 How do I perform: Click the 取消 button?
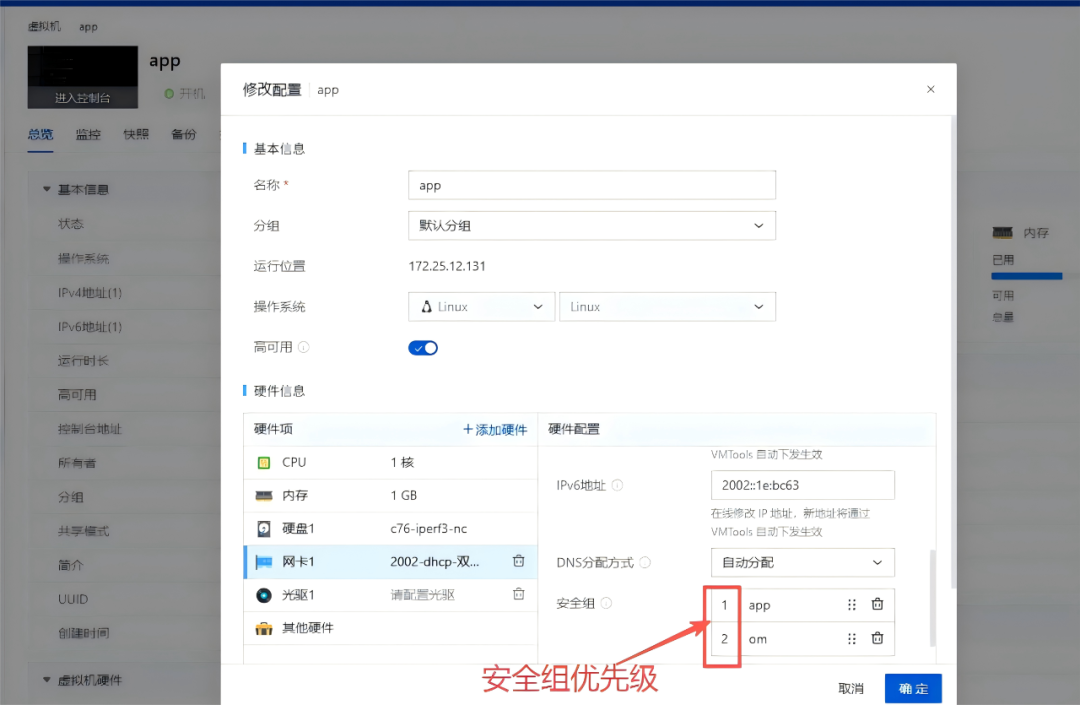pos(851,688)
